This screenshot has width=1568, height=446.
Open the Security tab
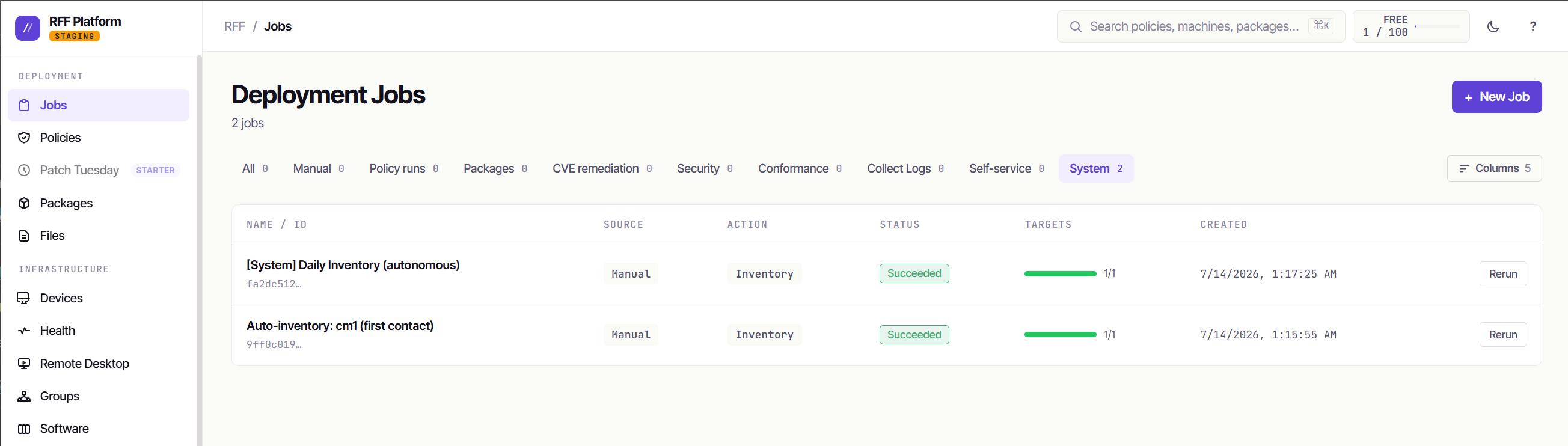(x=704, y=168)
